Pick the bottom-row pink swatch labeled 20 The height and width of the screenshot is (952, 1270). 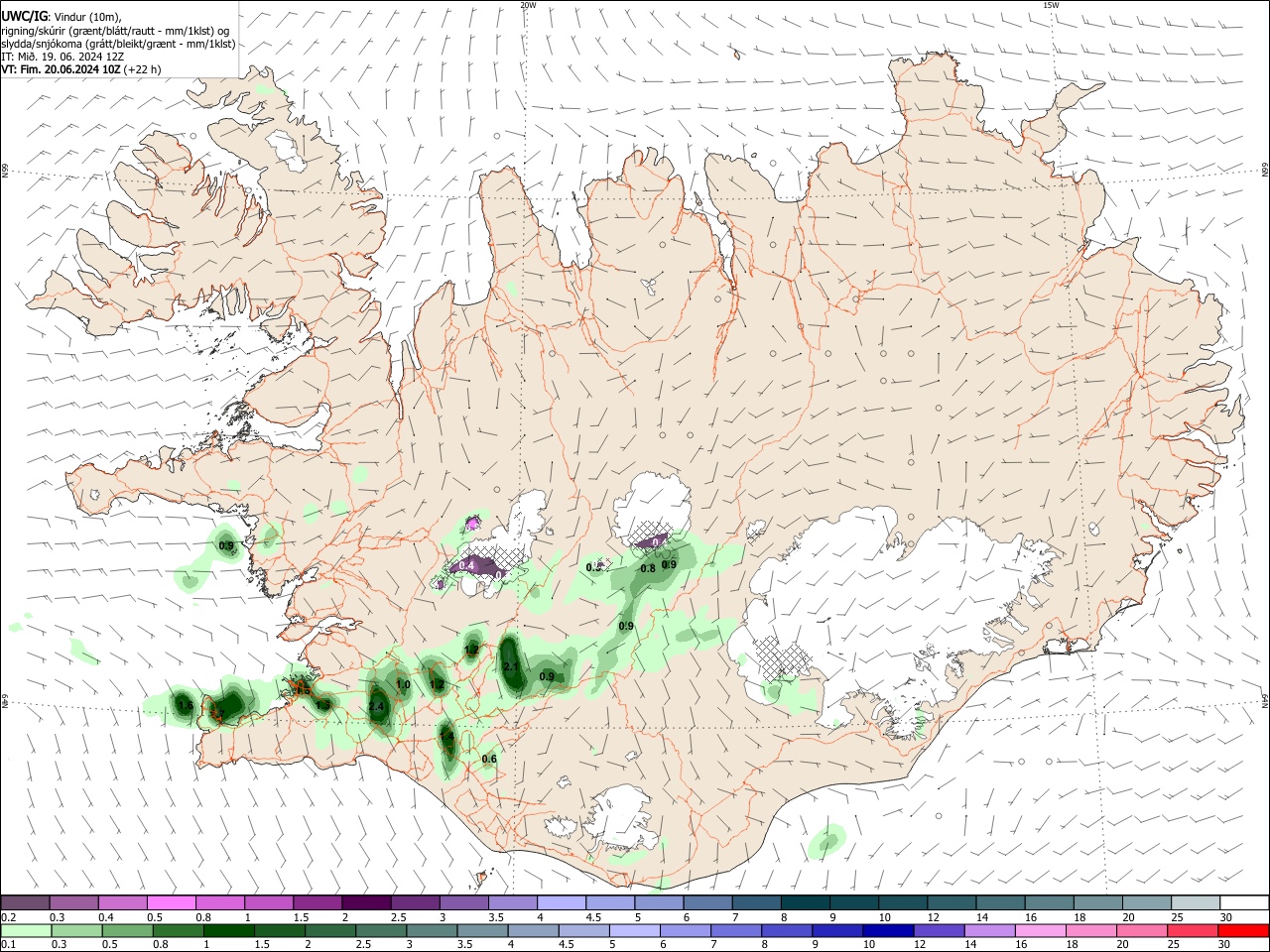(1141, 930)
